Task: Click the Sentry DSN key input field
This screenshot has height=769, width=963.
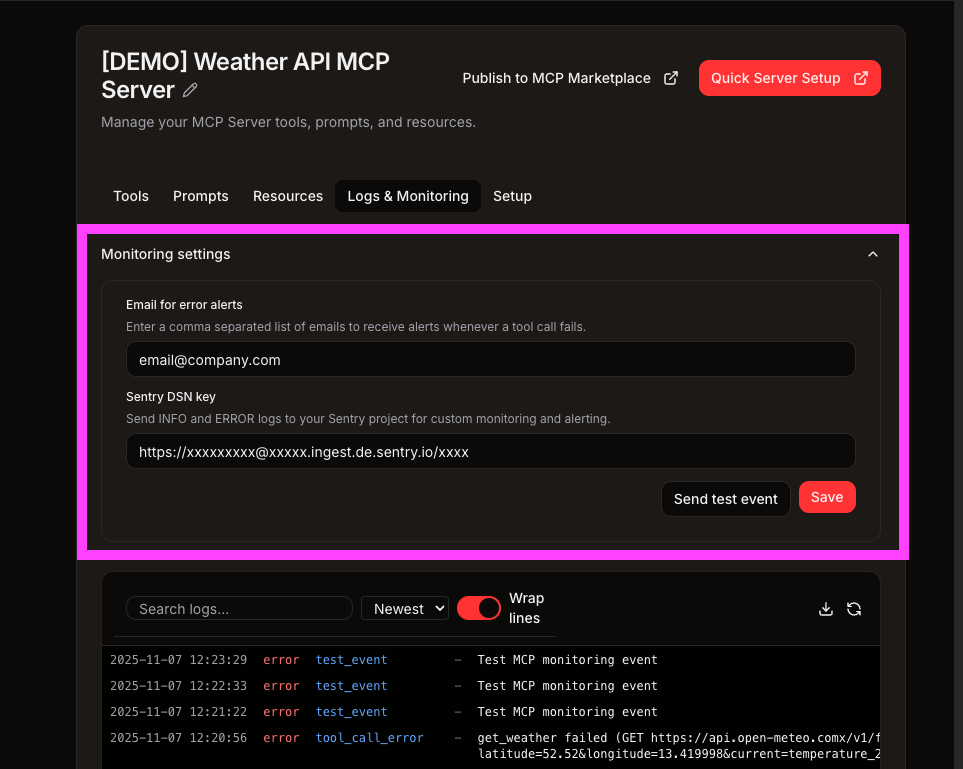Action: tap(490, 451)
